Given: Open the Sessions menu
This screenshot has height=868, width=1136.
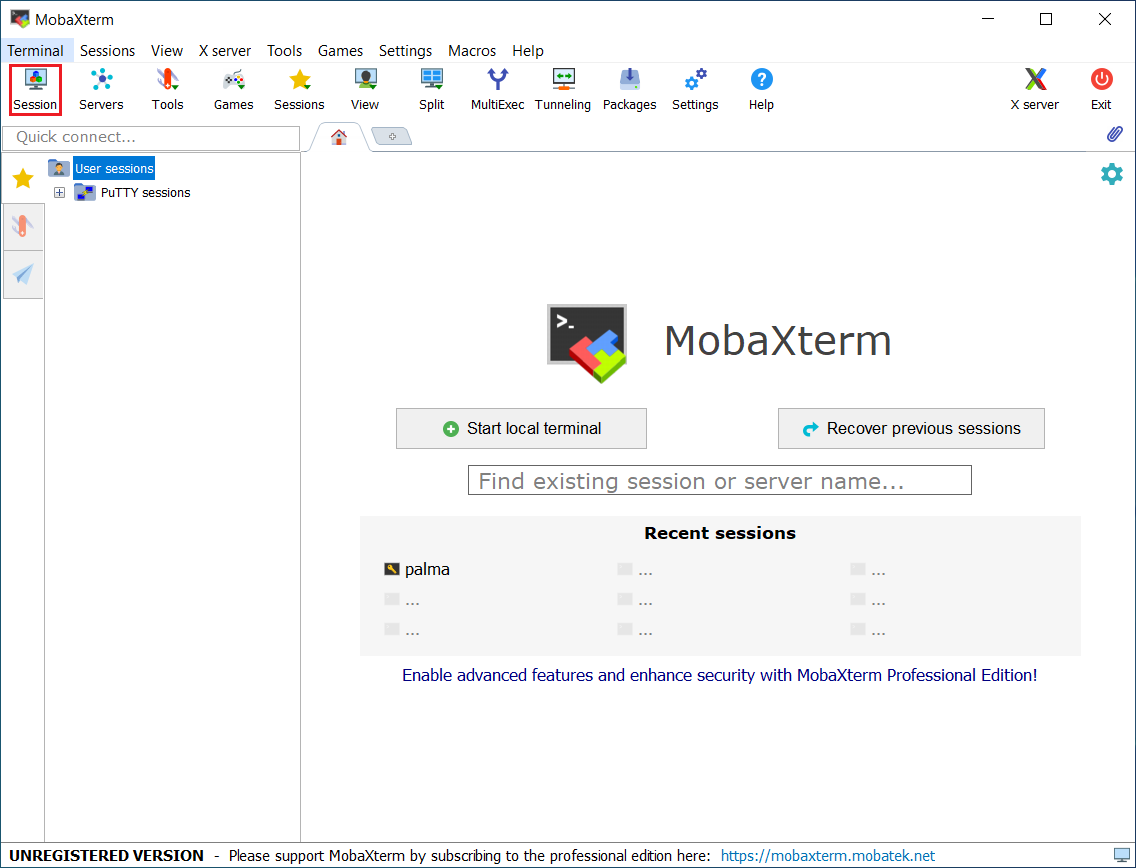Looking at the screenshot, I should pyautogui.click(x=107, y=51).
